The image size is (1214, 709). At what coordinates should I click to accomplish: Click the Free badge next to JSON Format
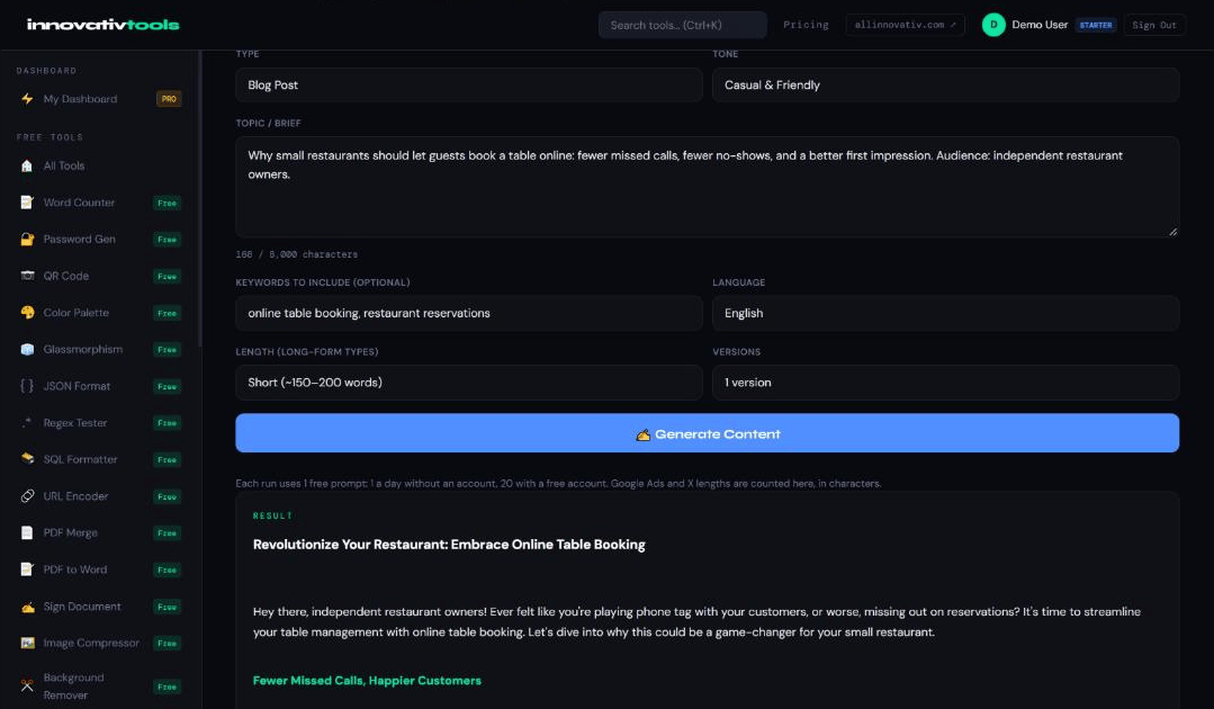click(x=167, y=386)
